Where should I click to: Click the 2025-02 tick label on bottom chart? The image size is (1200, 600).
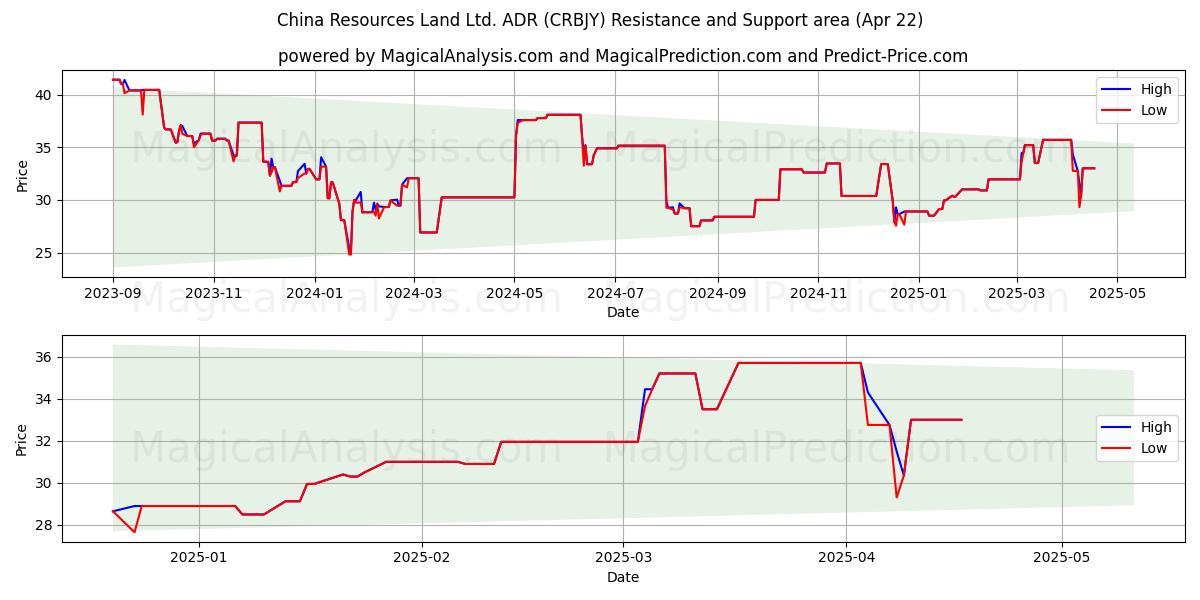[x=422, y=559]
